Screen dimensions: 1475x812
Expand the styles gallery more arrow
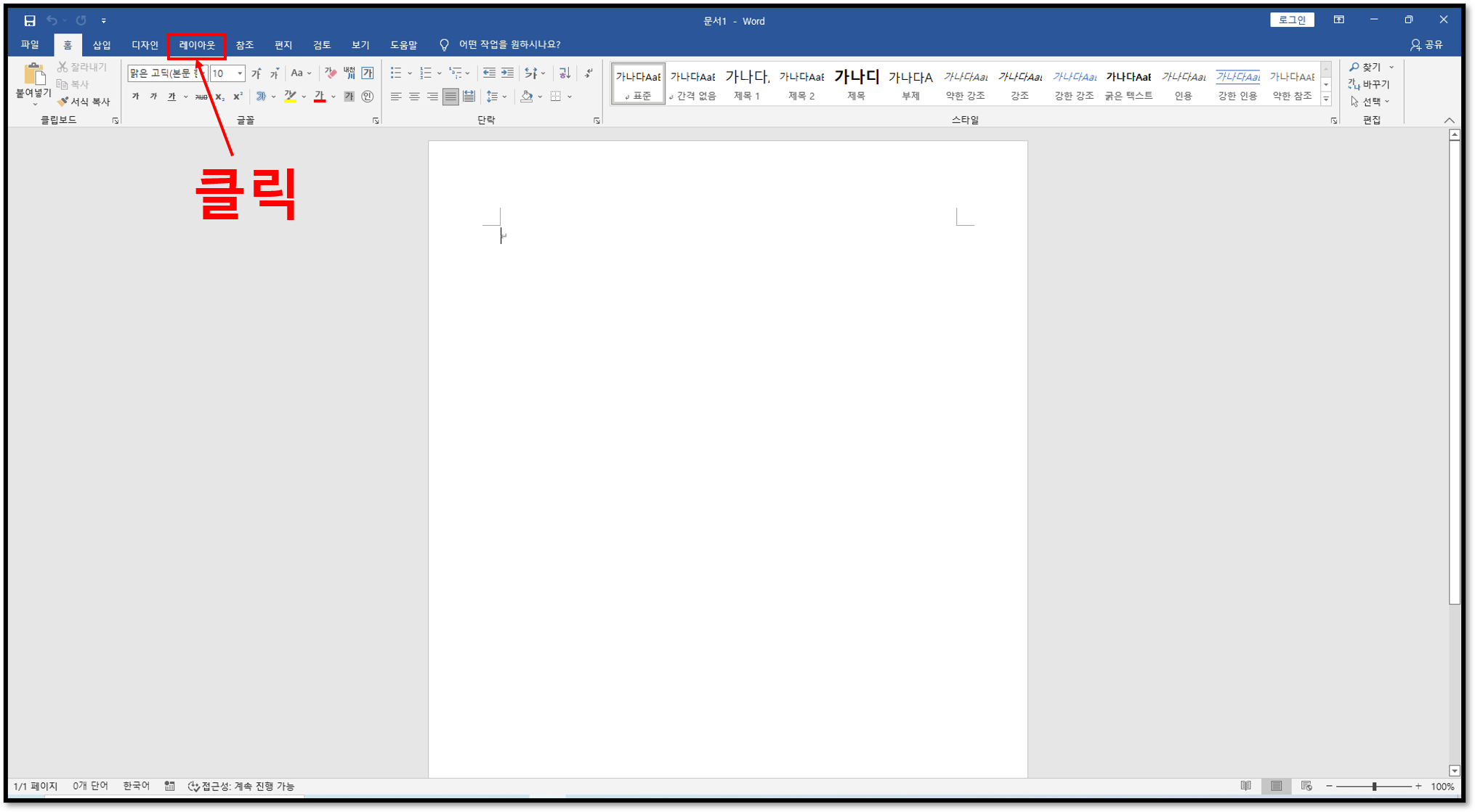coord(1326,100)
